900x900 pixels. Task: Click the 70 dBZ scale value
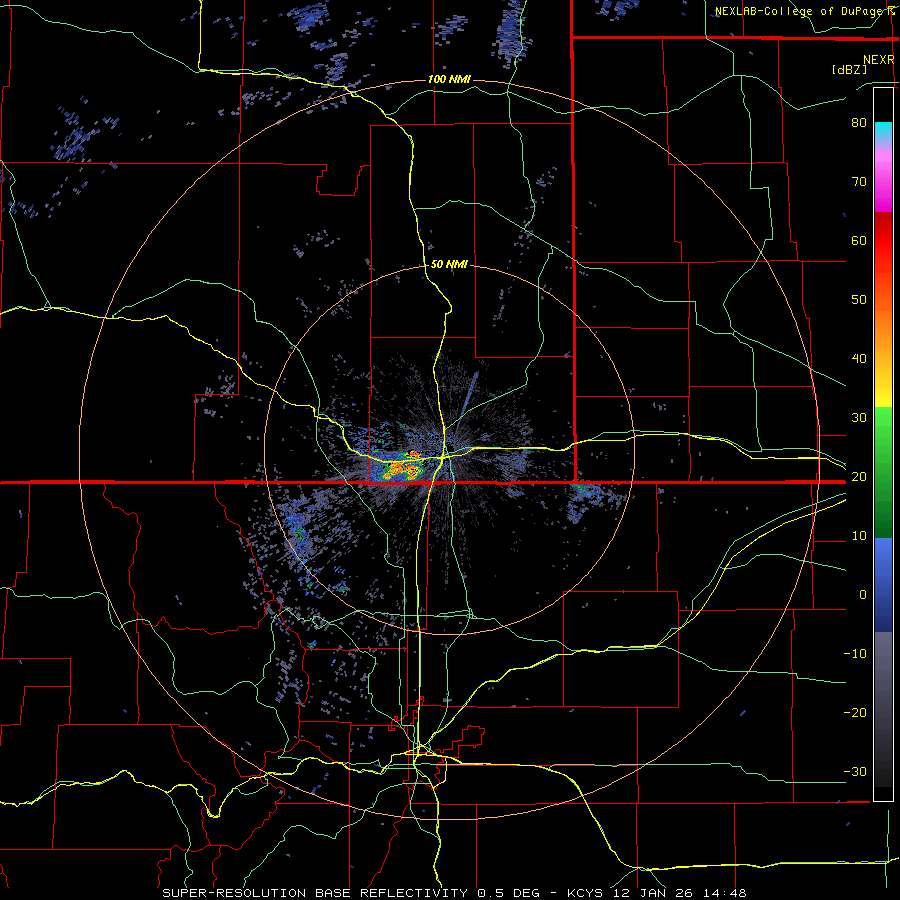(859, 181)
